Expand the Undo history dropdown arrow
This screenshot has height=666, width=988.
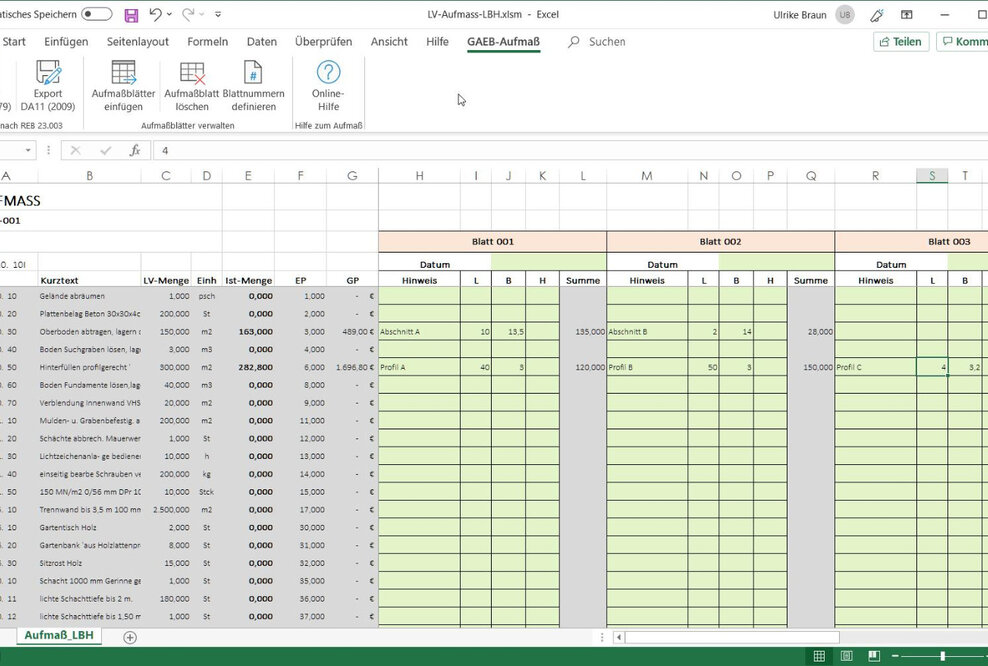(170, 15)
